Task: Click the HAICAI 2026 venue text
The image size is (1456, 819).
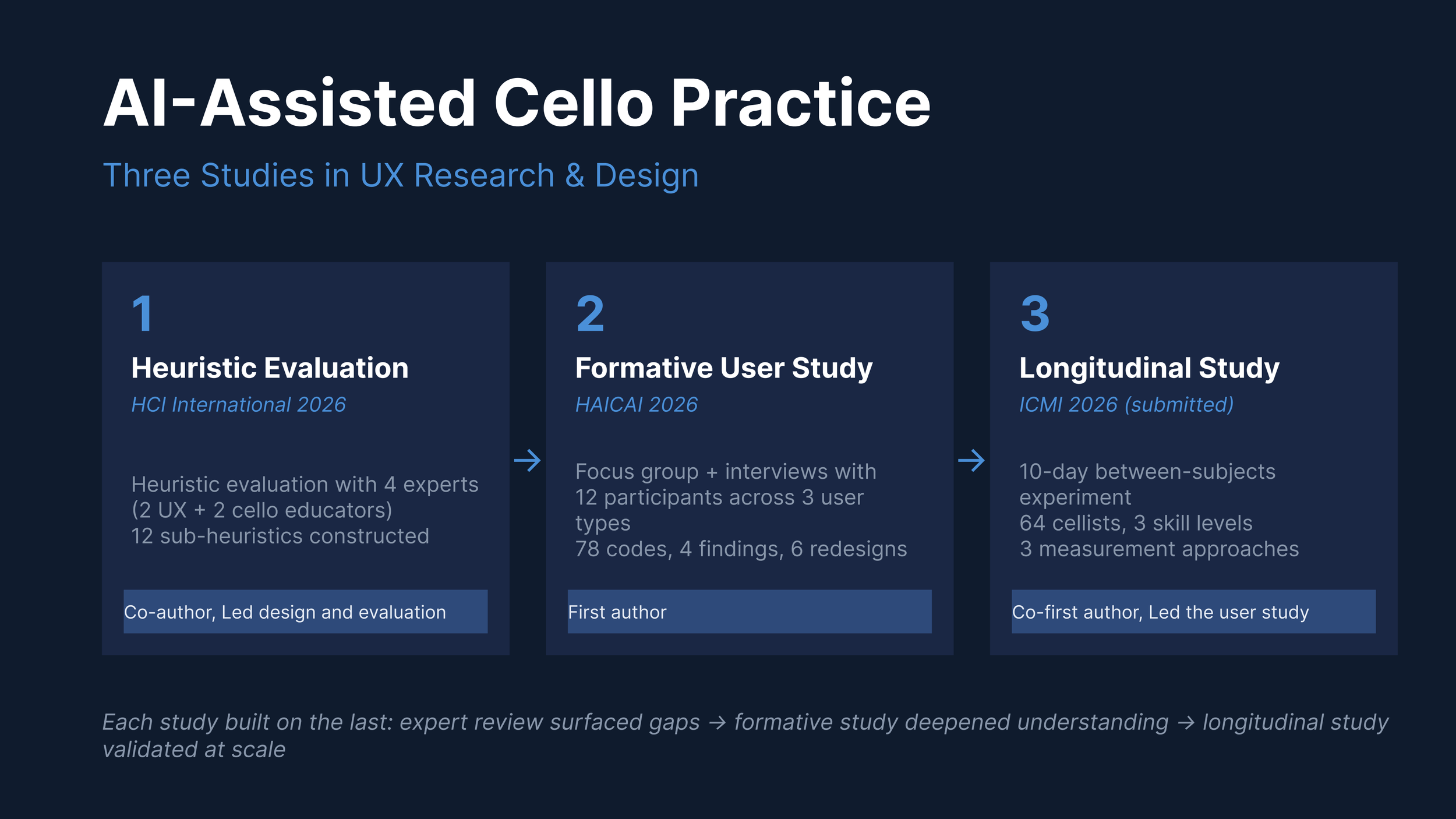Action: (x=636, y=404)
